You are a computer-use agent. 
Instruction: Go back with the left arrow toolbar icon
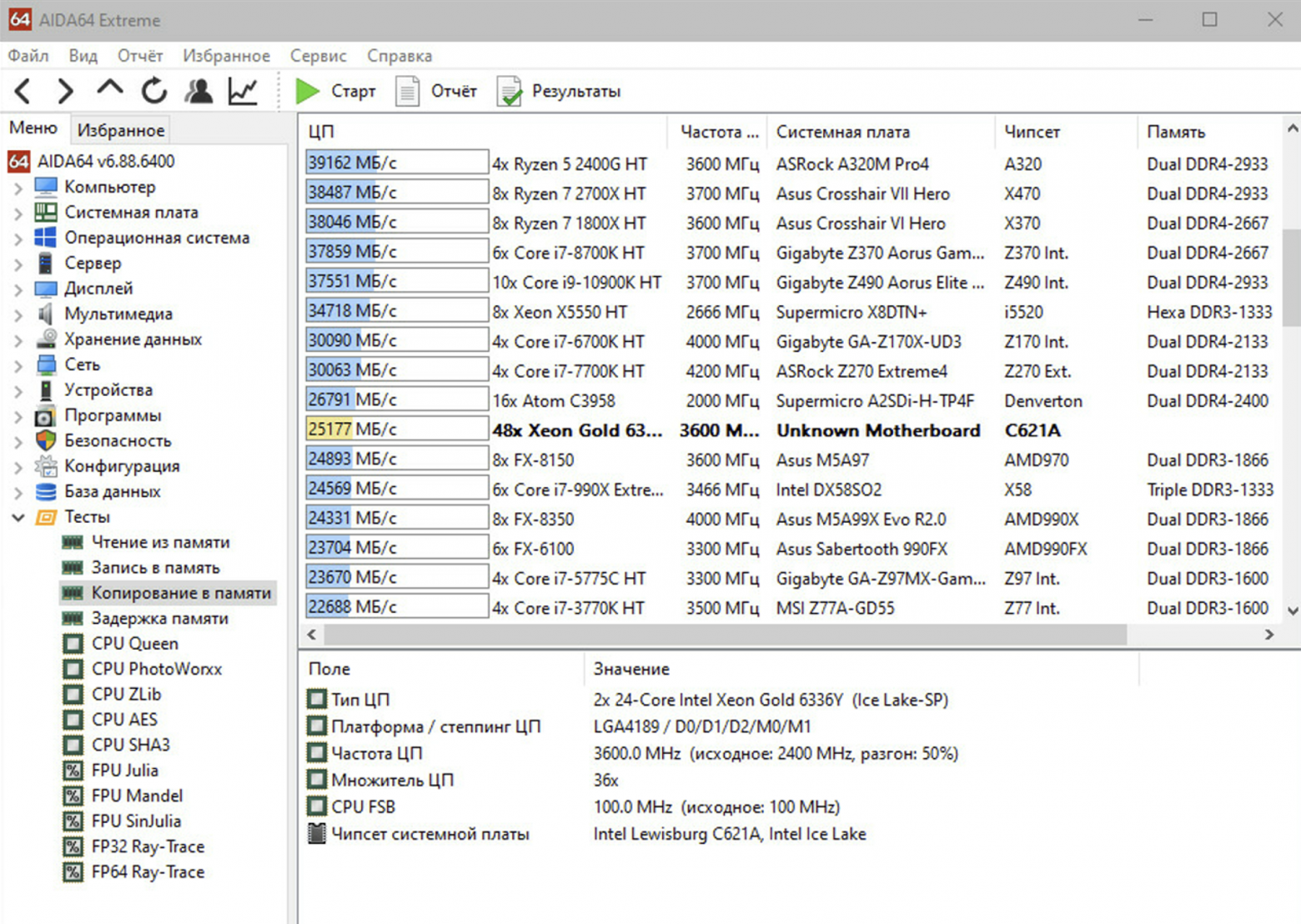point(23,90)
